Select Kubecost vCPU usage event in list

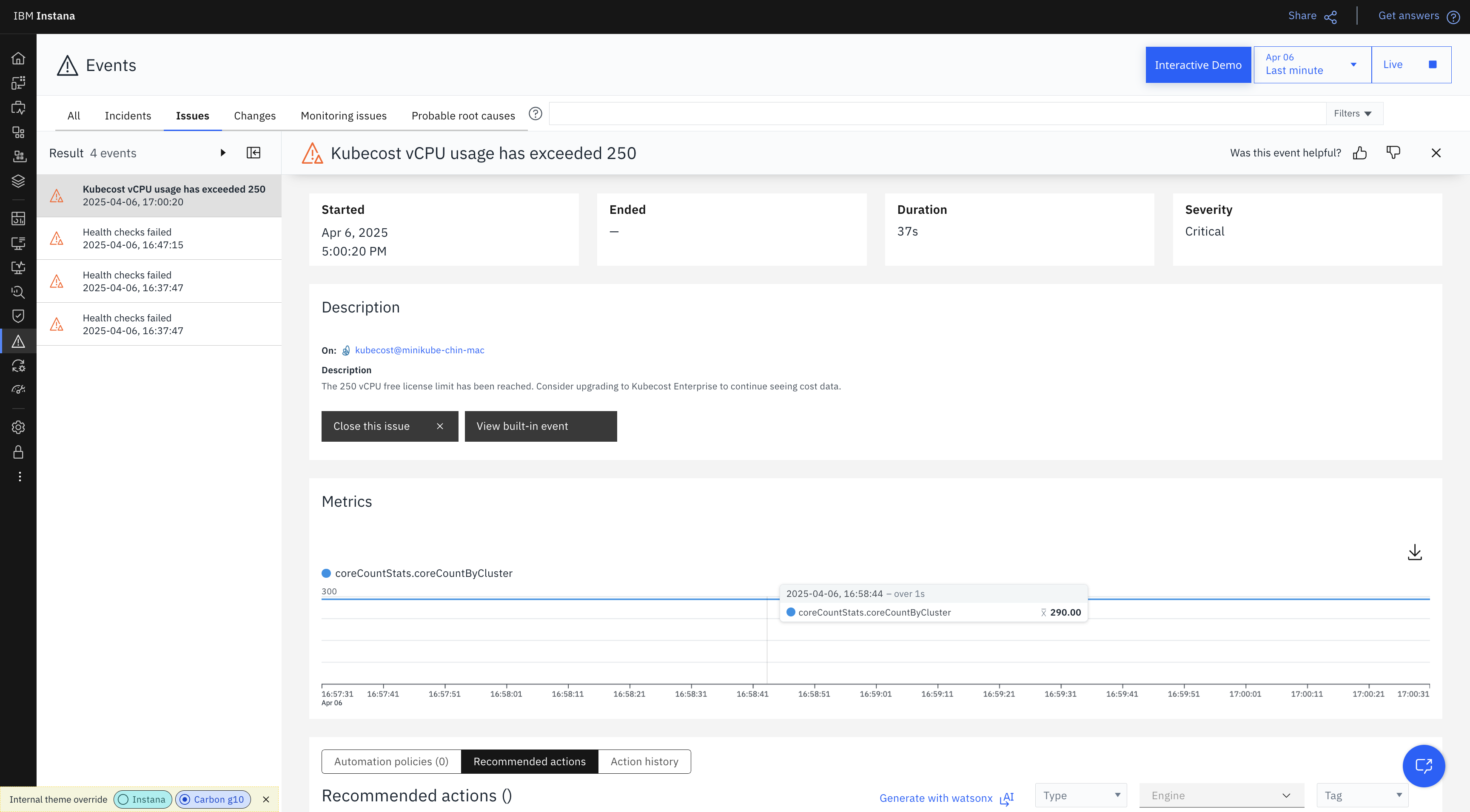tap(159, 196)
